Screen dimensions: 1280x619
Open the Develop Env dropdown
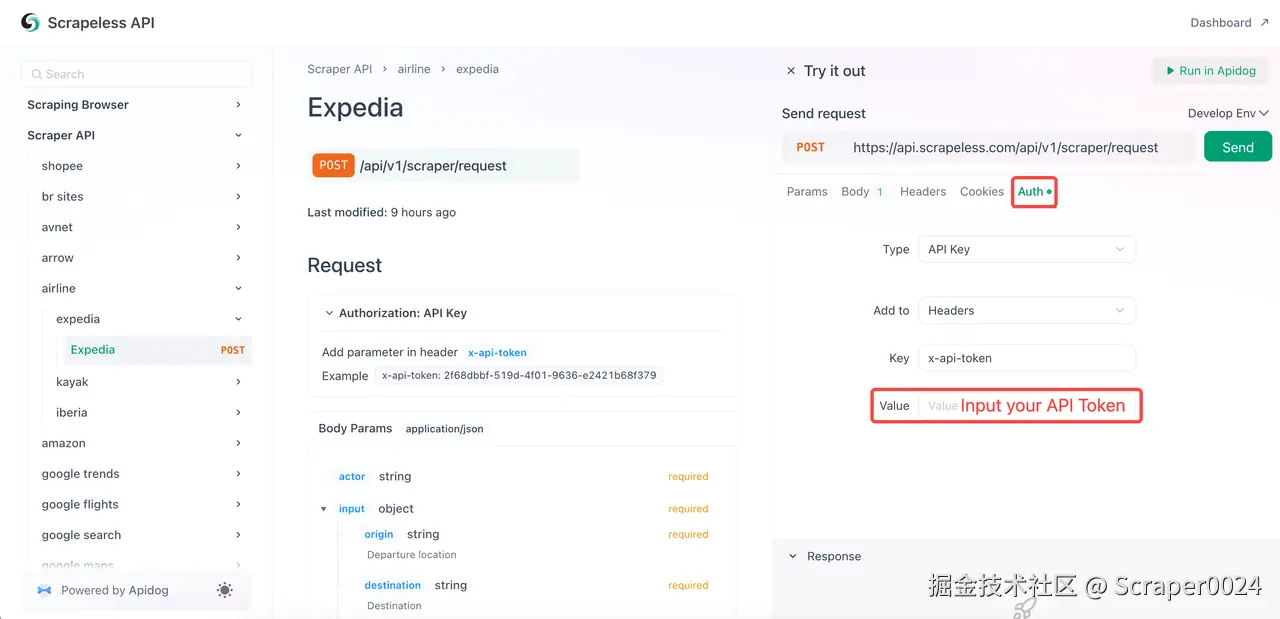pos(1228,113)
